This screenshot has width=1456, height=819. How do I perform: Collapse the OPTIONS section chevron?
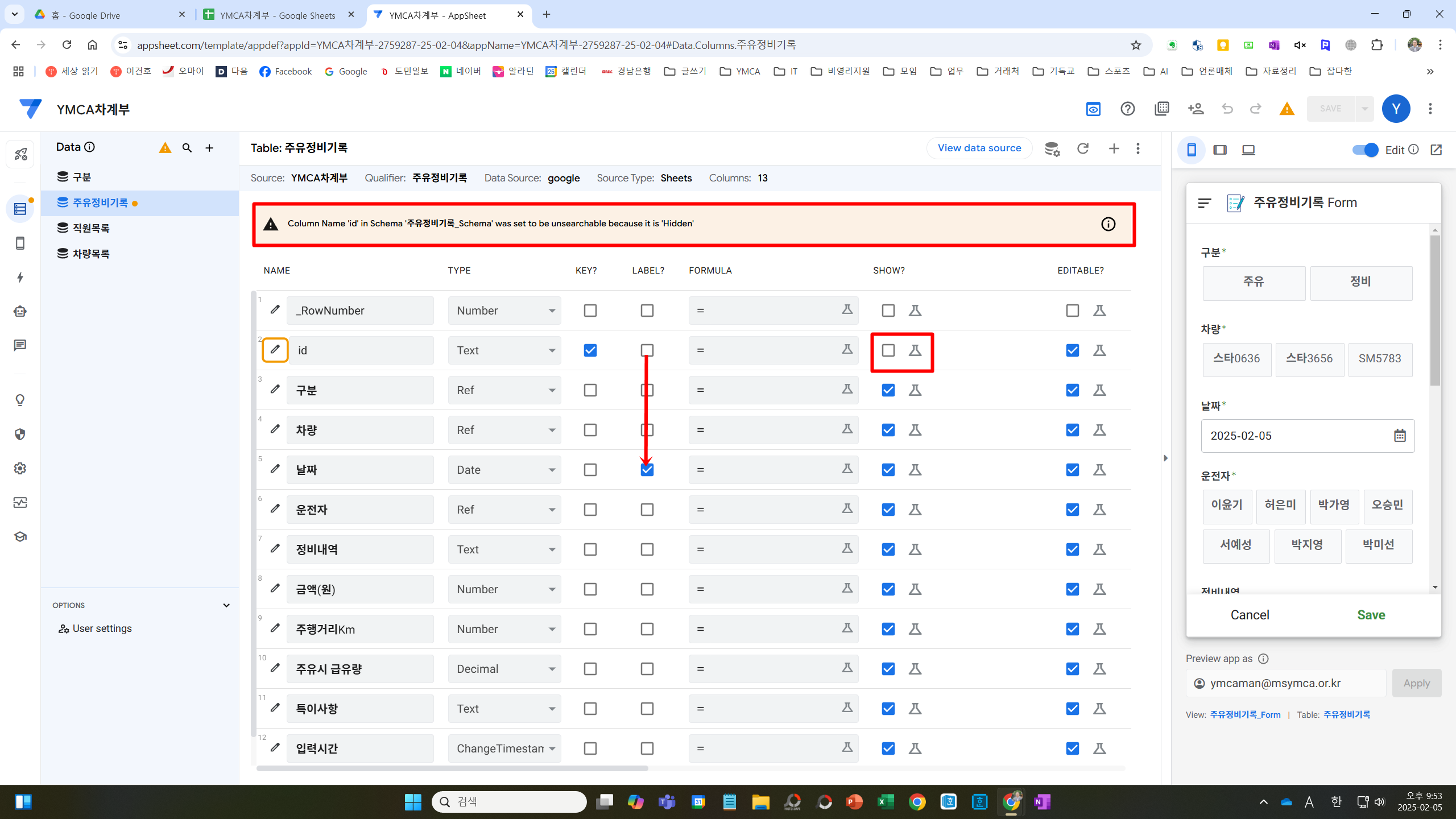[x=226, y=605]
